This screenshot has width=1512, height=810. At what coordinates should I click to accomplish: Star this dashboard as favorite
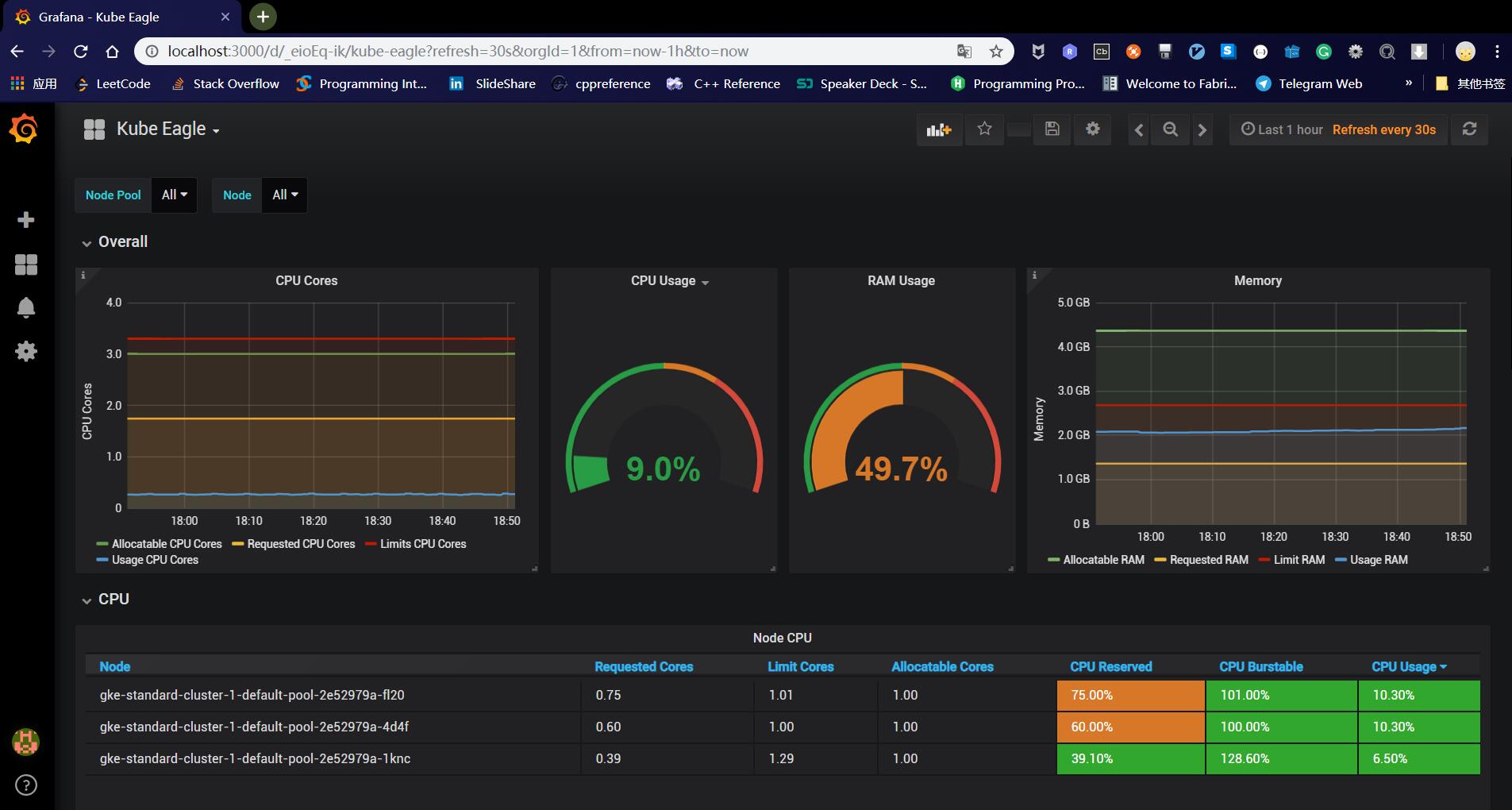click(984, 129)
